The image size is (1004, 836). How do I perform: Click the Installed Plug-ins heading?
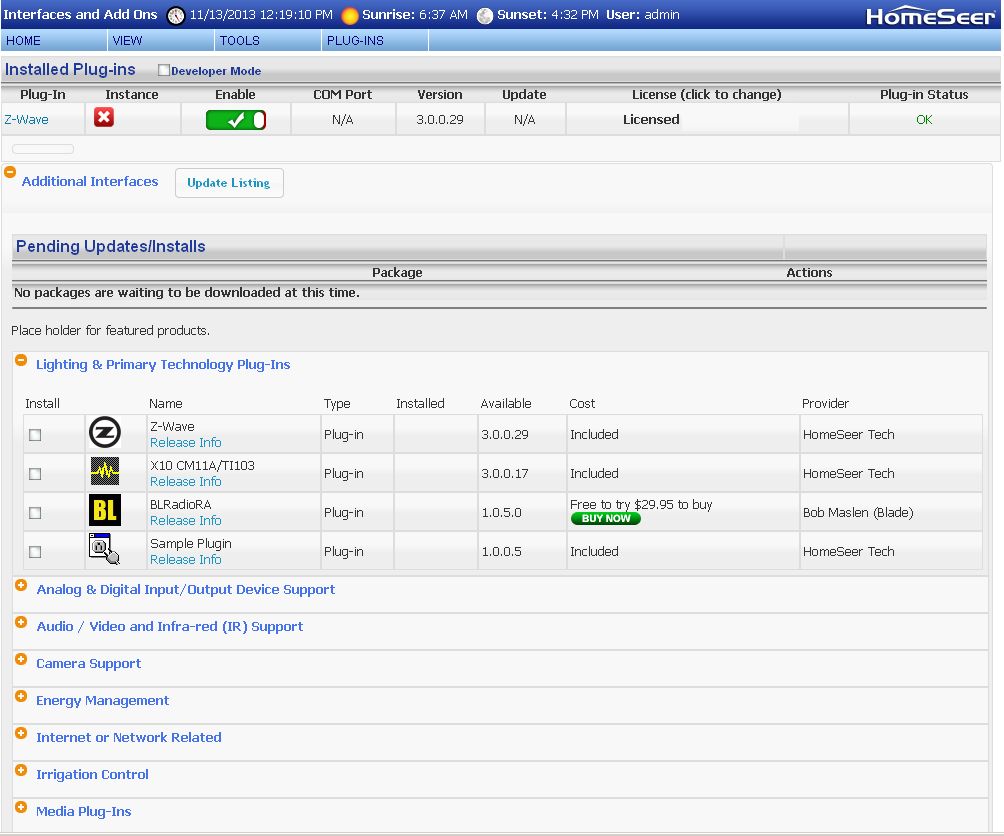pos(70,69)
